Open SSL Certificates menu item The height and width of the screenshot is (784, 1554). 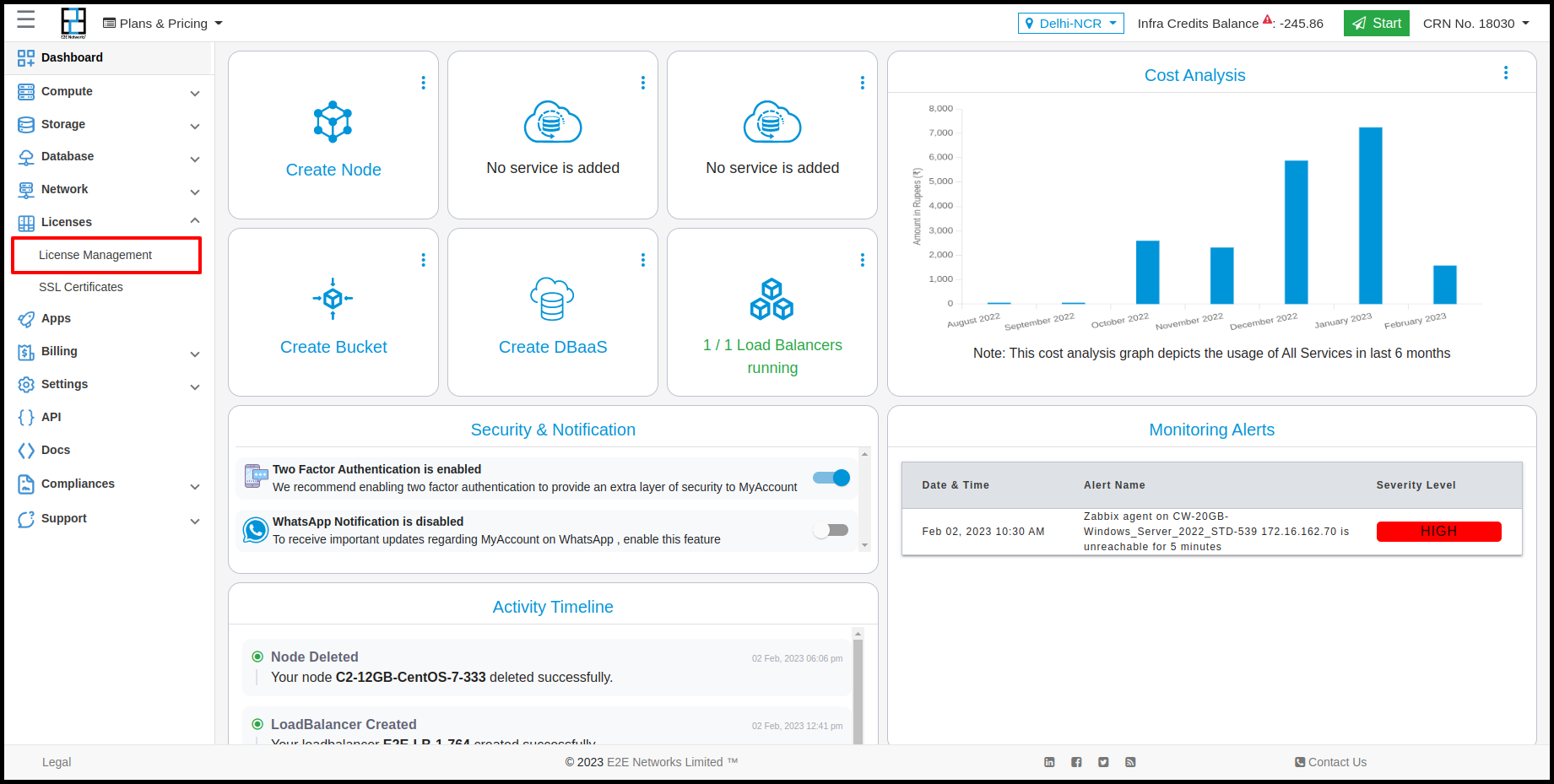pyautogui.click(x=81, y=287)
